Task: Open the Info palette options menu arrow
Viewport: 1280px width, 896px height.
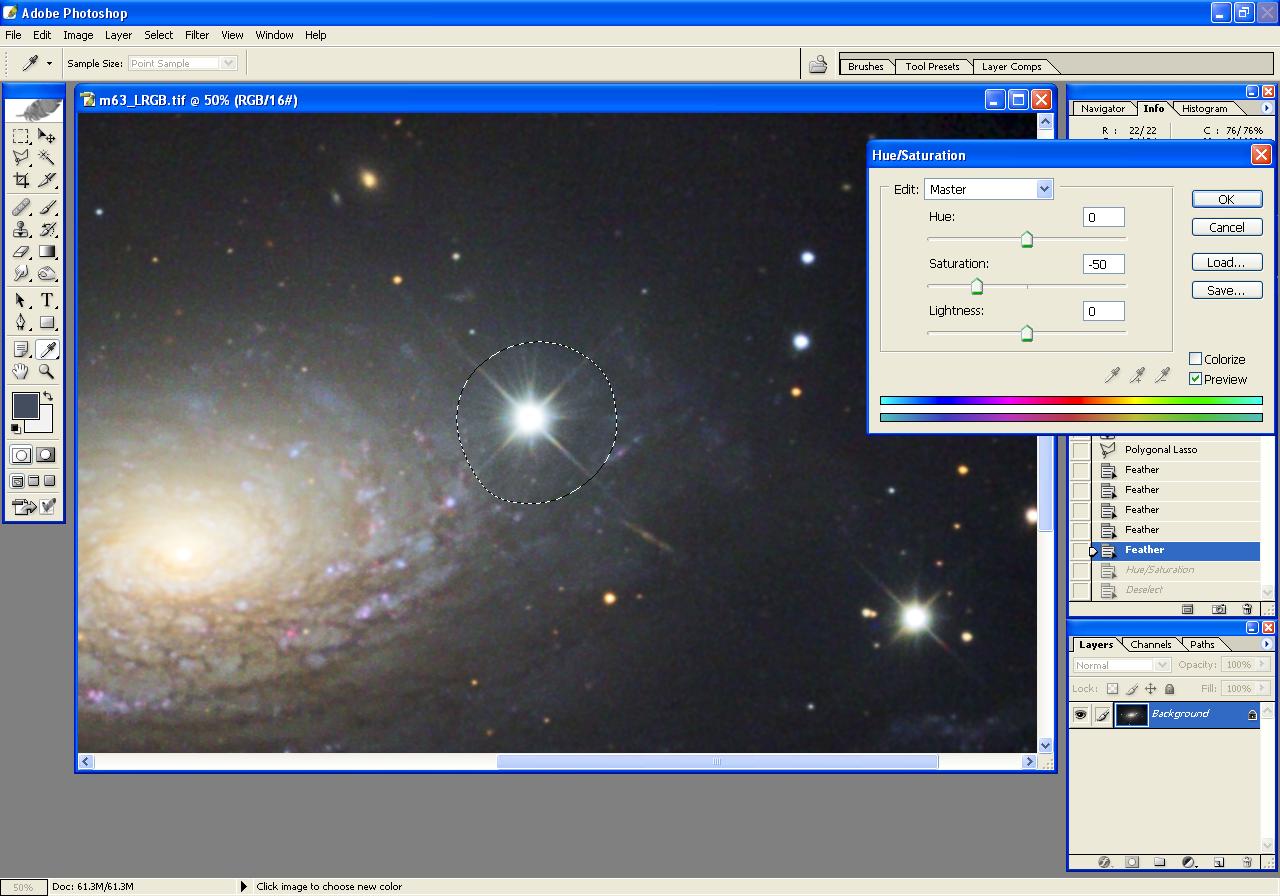Action: click(1266, 108)
